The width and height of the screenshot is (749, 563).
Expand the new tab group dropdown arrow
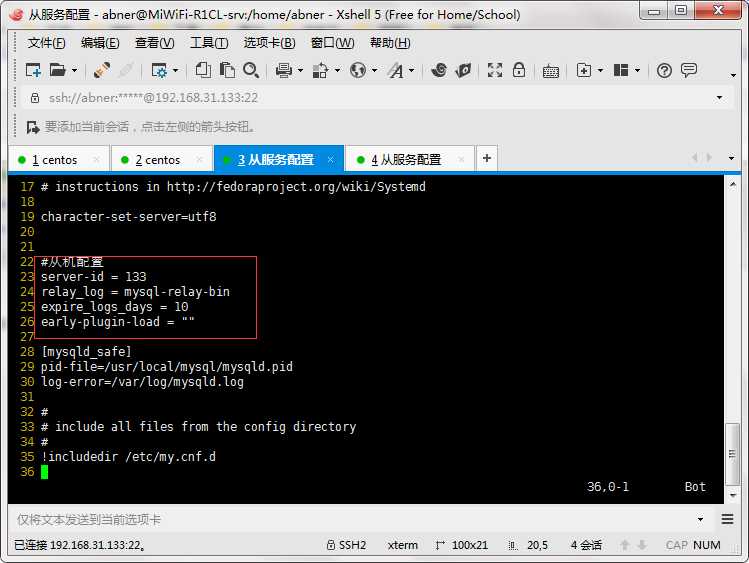[600, 71]
